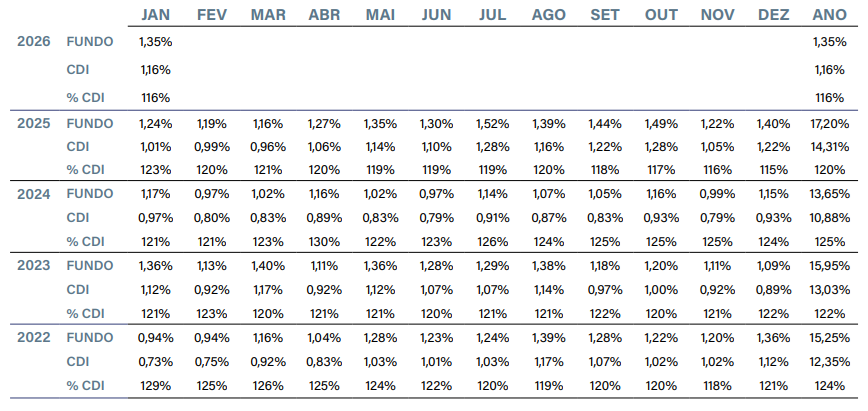Screen dimensions: 868x411
Task: Click the 2023 year row label
Action: pyautogui.click(x=35, y=266)
